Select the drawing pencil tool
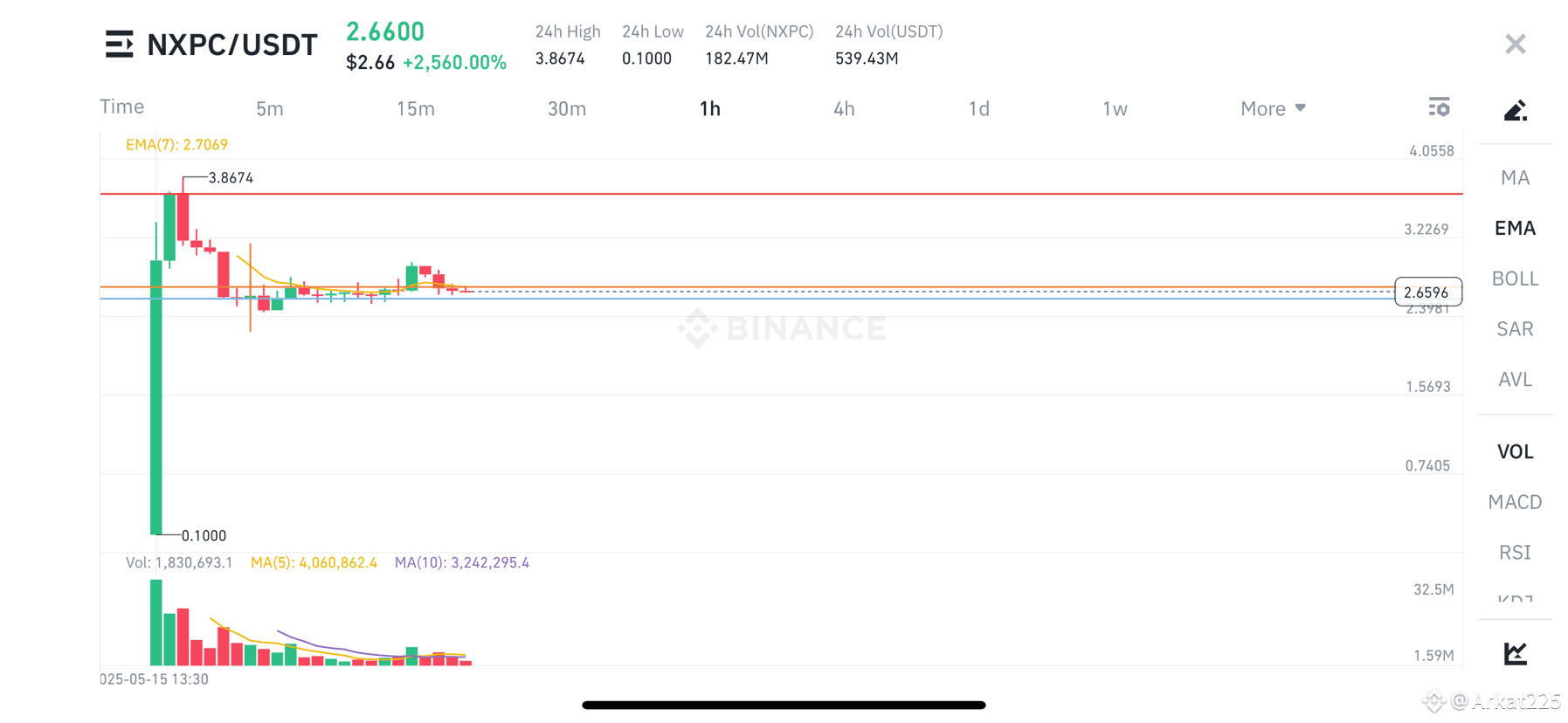This screenshot has height=723, width=1568. pos(1516,110)
